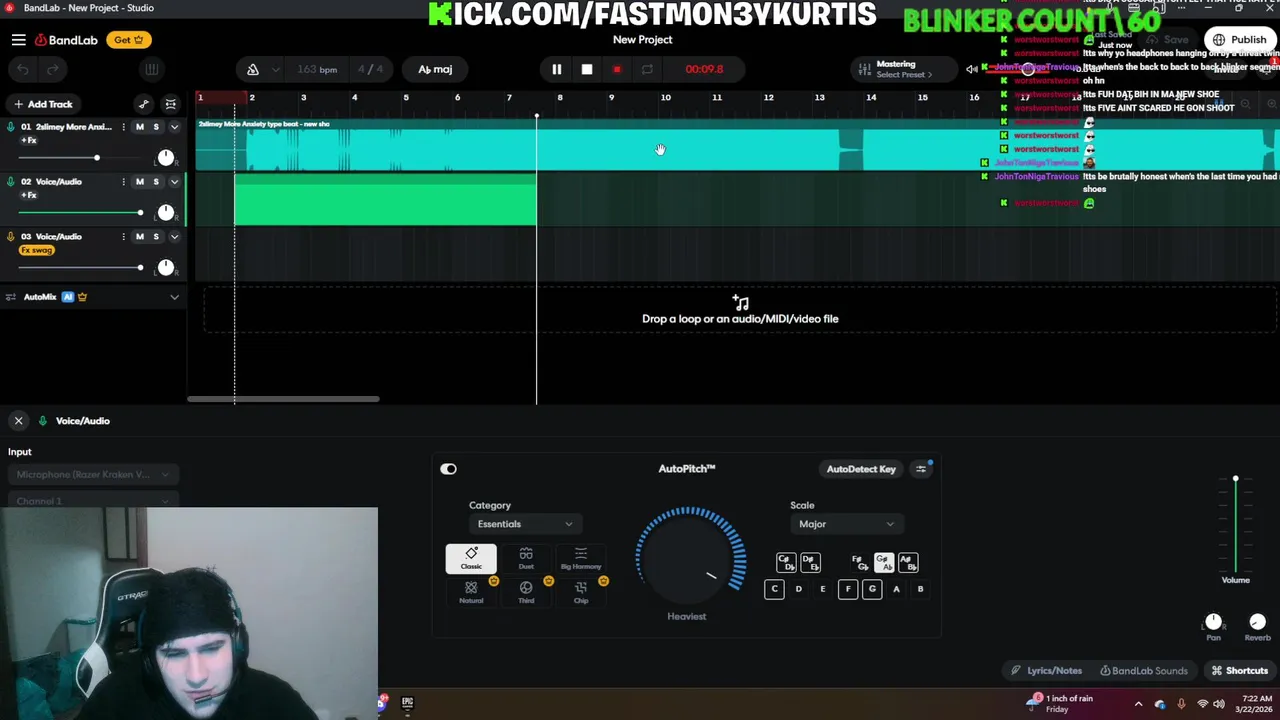Open the Scale Major dropdown
The width and height of the screenshot is (1280, 720).
click(846, 524)
